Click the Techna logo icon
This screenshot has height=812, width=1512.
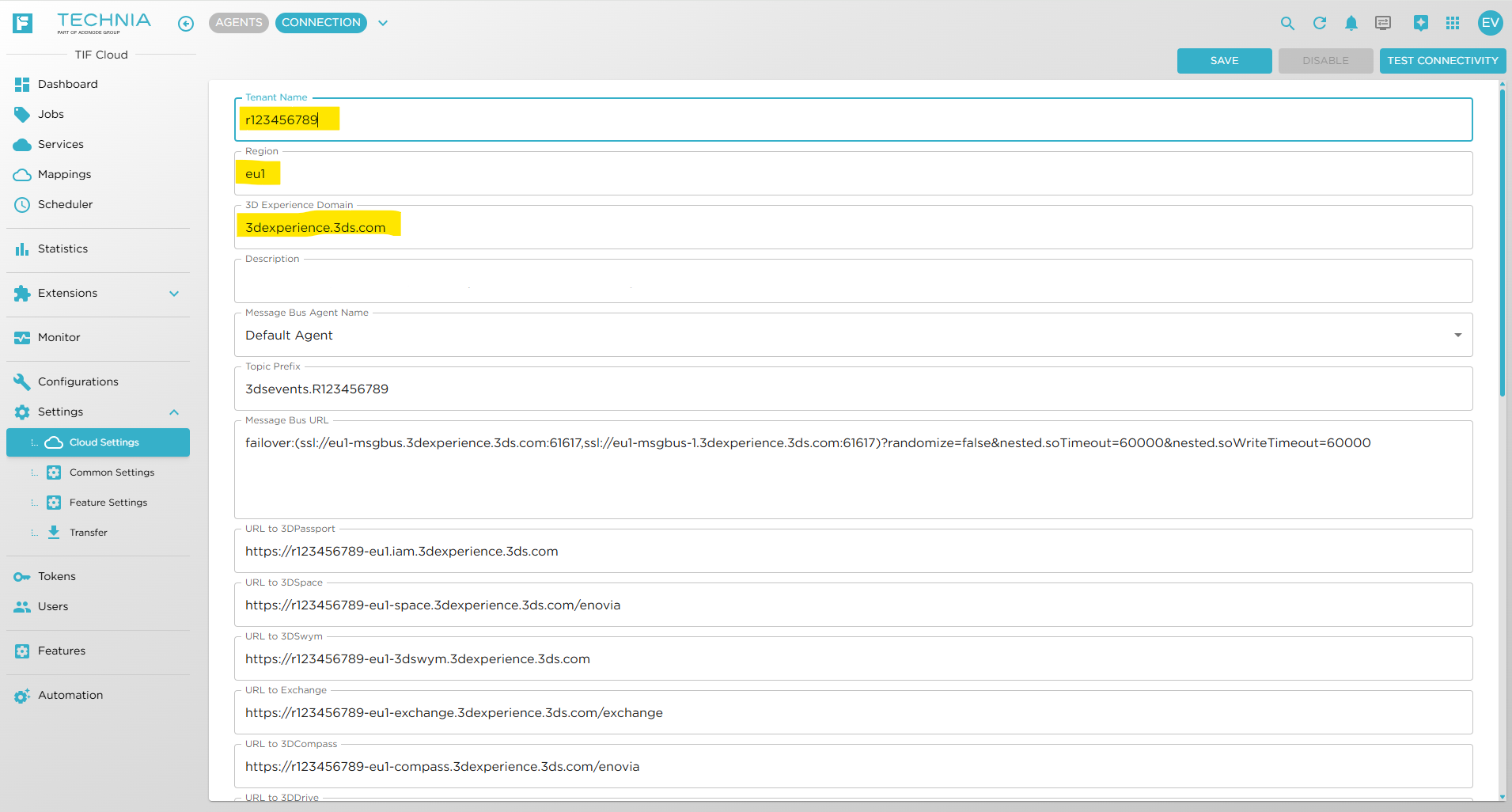click(x=23, y=23)
